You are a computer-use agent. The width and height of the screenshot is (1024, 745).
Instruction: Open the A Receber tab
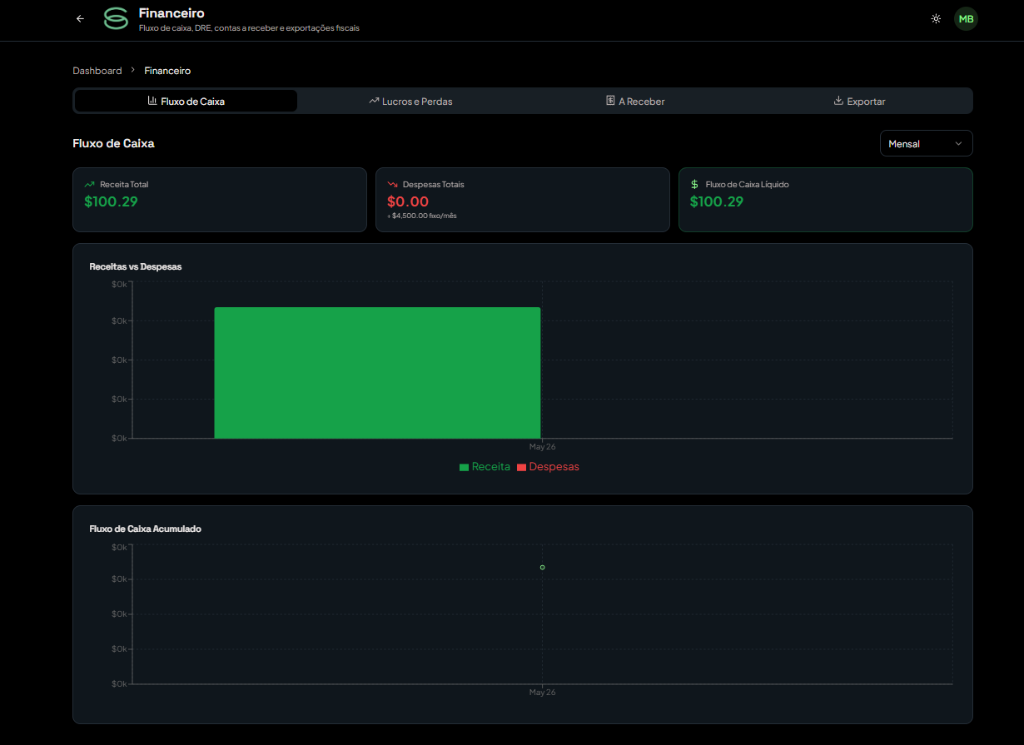coord(635,101)
